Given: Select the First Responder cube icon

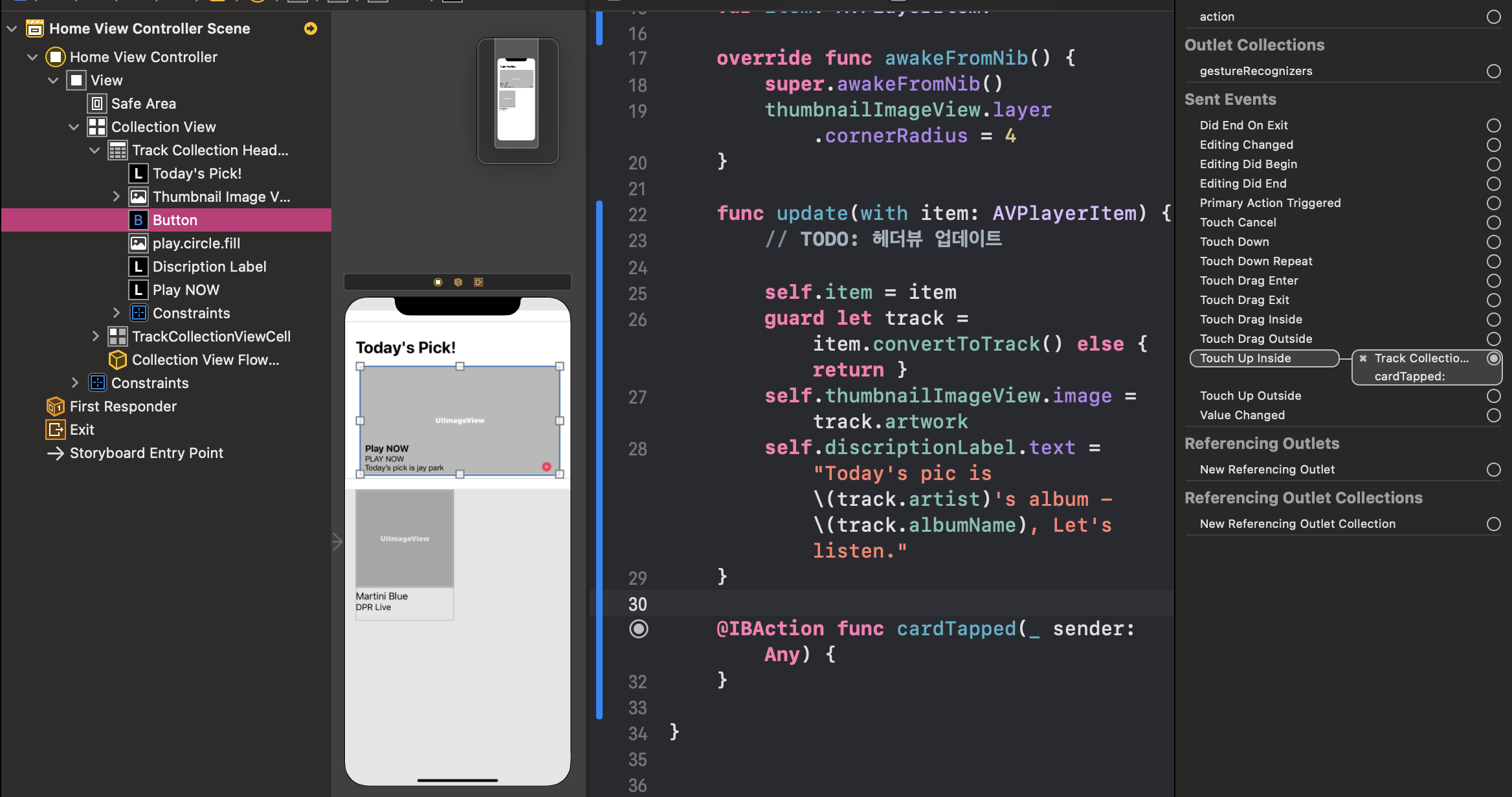Looking at the screenshot, I should (56, 406).
